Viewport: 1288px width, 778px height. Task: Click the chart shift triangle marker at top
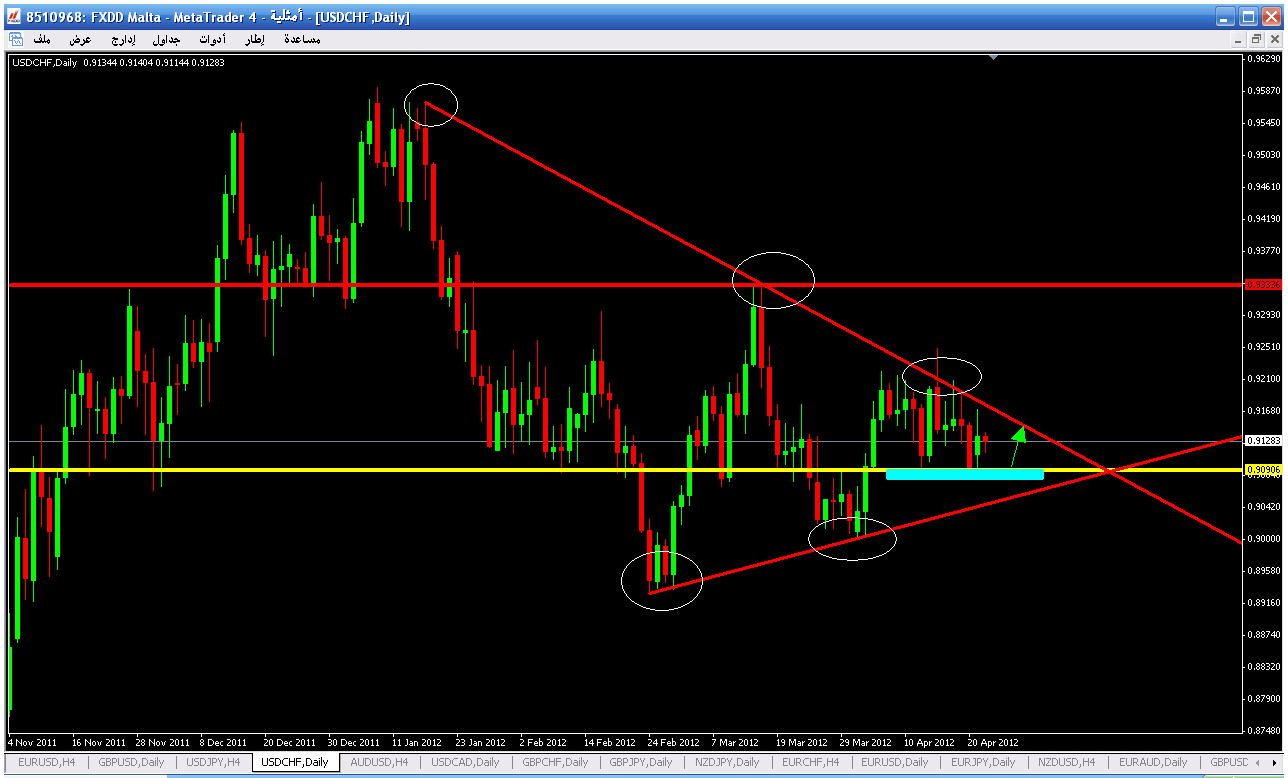(x=992, y=58)
